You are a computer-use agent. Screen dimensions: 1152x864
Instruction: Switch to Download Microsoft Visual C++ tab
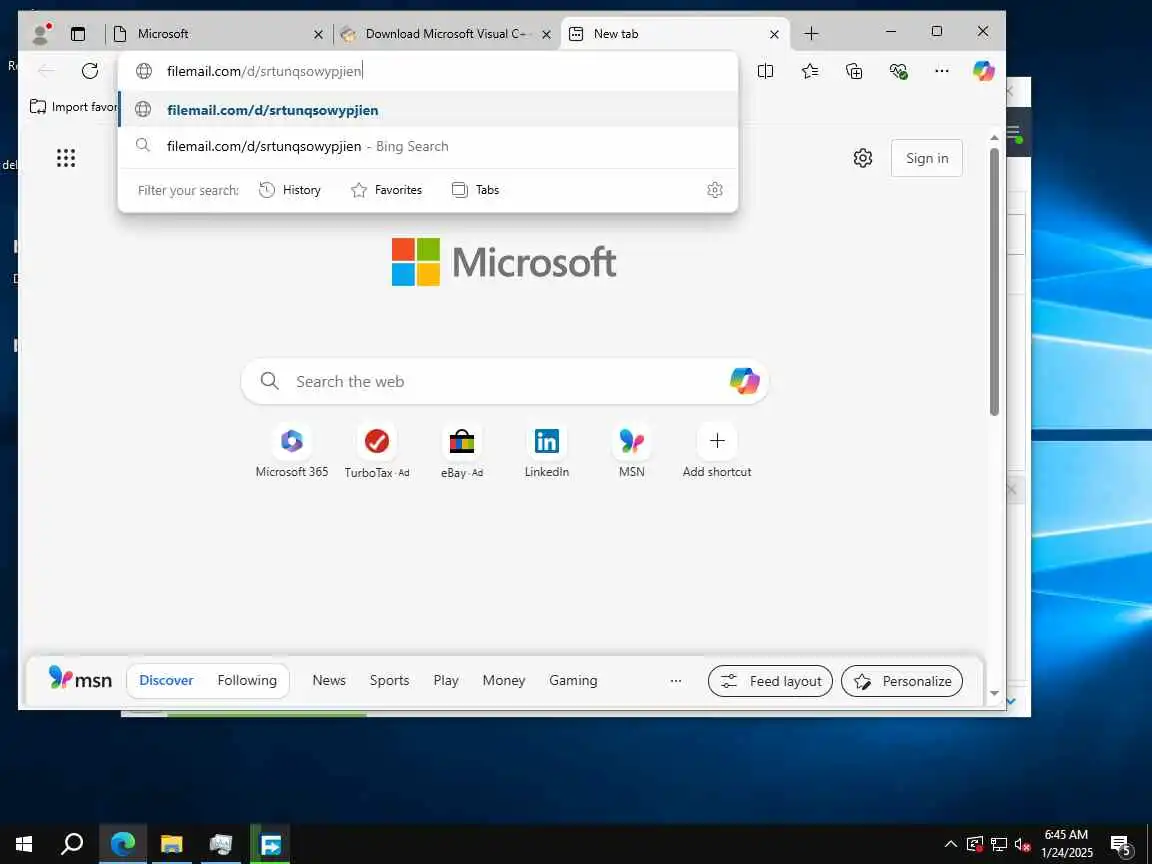coord(445,34)
